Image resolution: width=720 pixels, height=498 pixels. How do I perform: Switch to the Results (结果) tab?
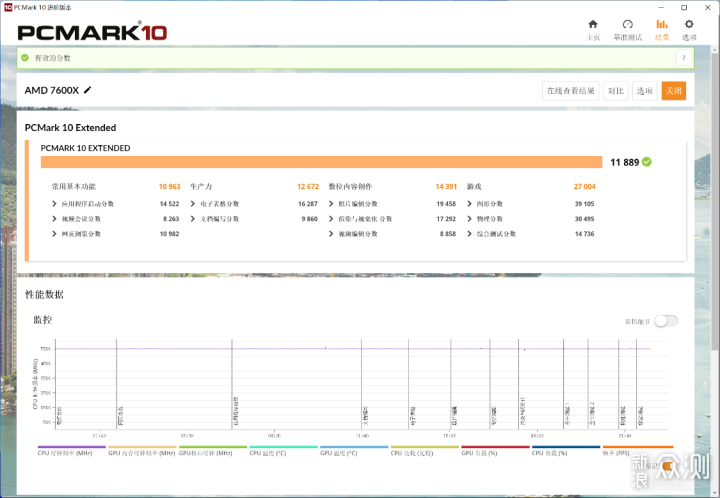[662, 29]
